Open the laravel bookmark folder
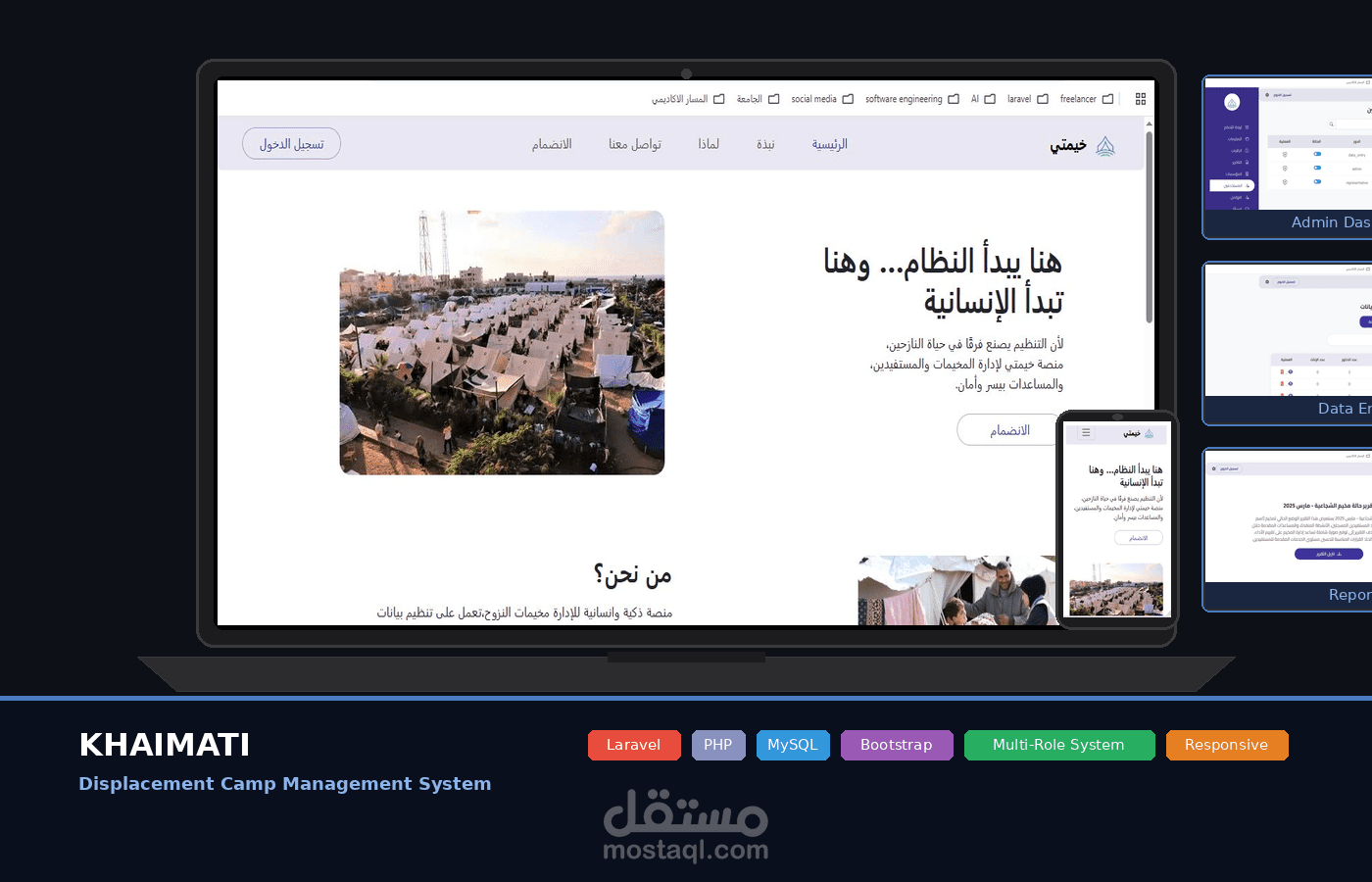This screenshot has height=882, width=1372. pos(1027,99)
